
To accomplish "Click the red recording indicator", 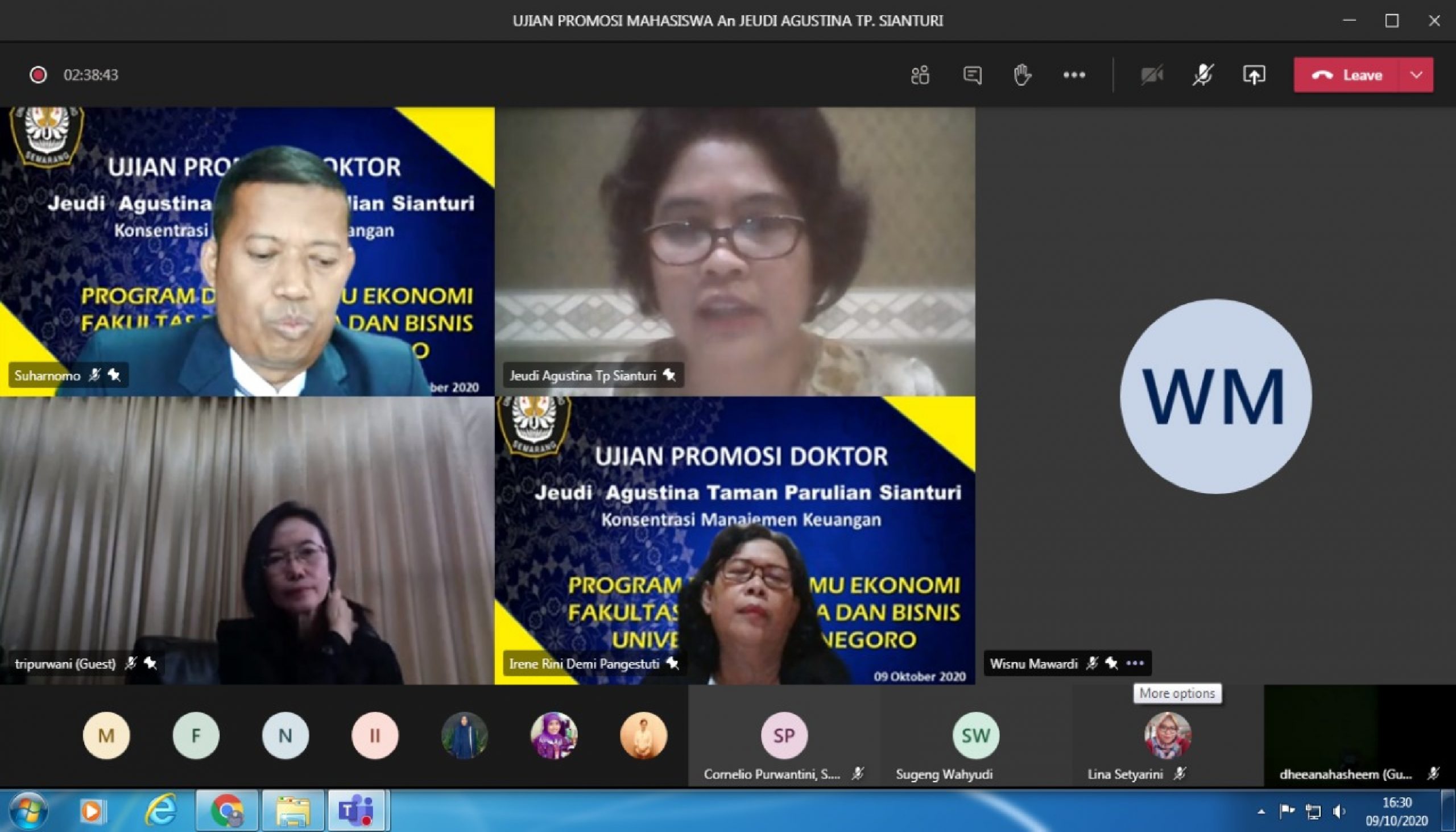I will (38, 75).
